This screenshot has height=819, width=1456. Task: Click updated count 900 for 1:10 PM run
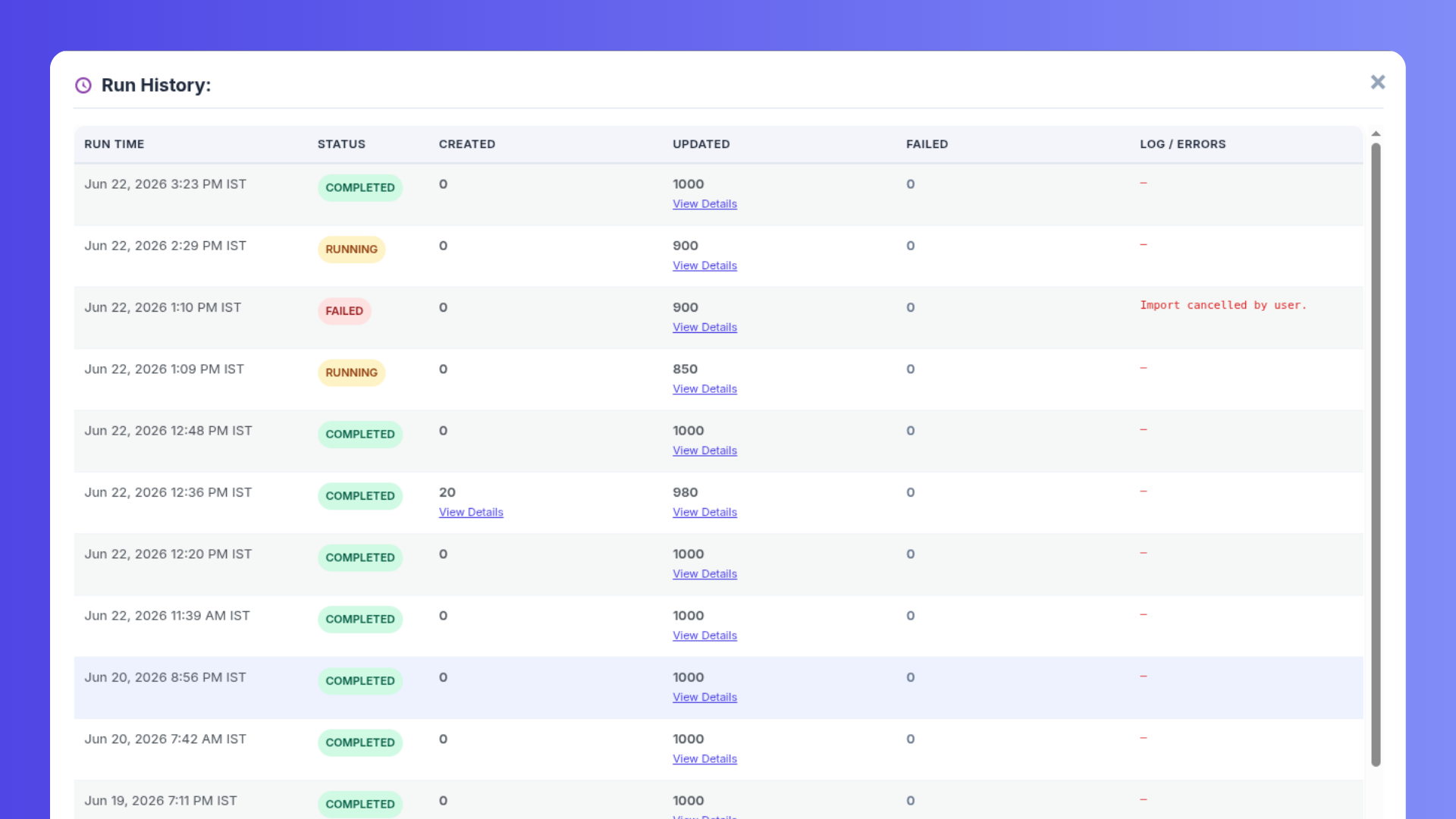tap(686, 307)
